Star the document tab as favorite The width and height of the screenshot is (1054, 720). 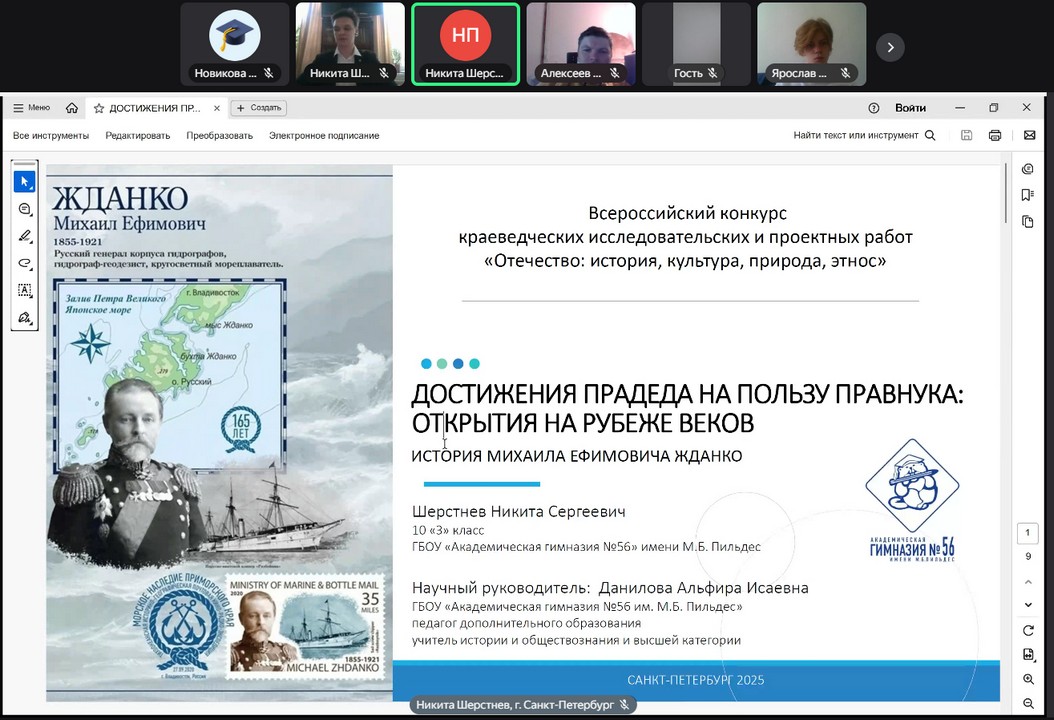point(99,108)
